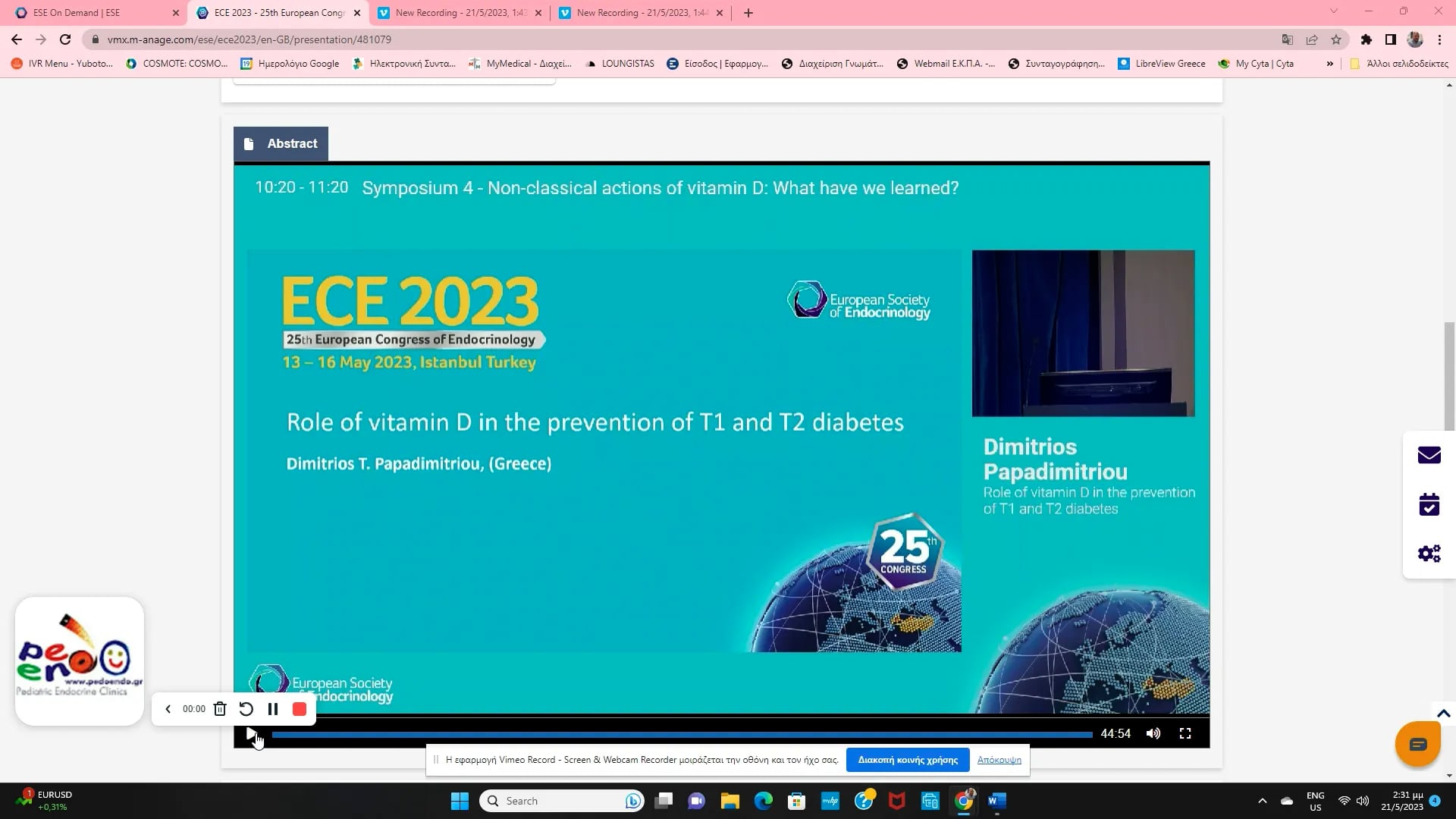Share this page via share icon
The image size is (1456, 819).
1312,39
